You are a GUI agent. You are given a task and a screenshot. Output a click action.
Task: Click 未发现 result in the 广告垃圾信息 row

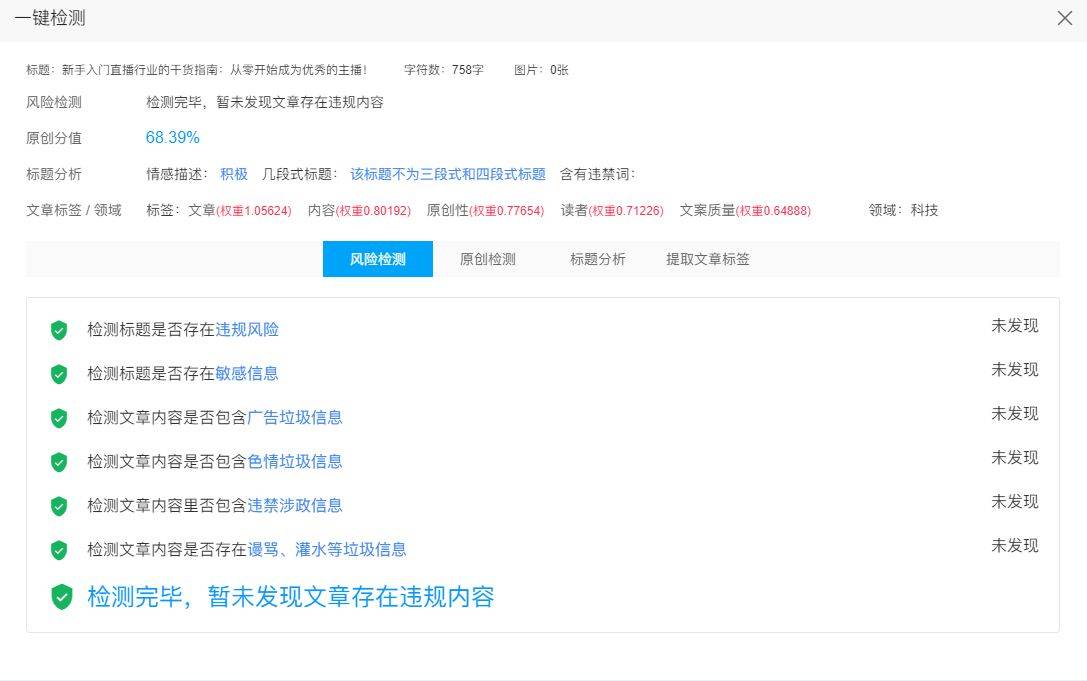[1015, 414]
